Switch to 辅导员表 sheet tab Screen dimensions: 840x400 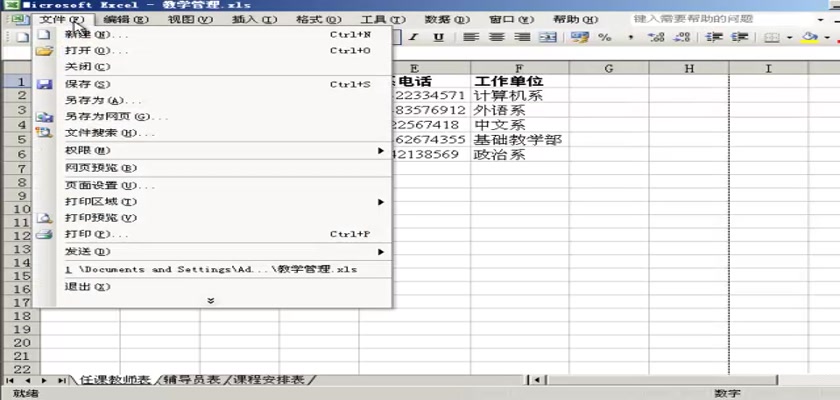coord(192,380)
